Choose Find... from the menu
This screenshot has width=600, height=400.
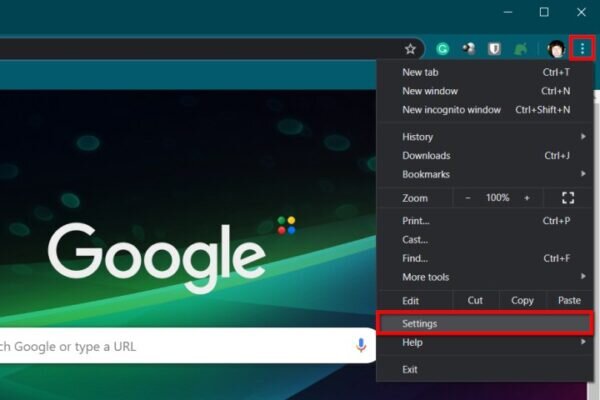[x=485, y=258]
